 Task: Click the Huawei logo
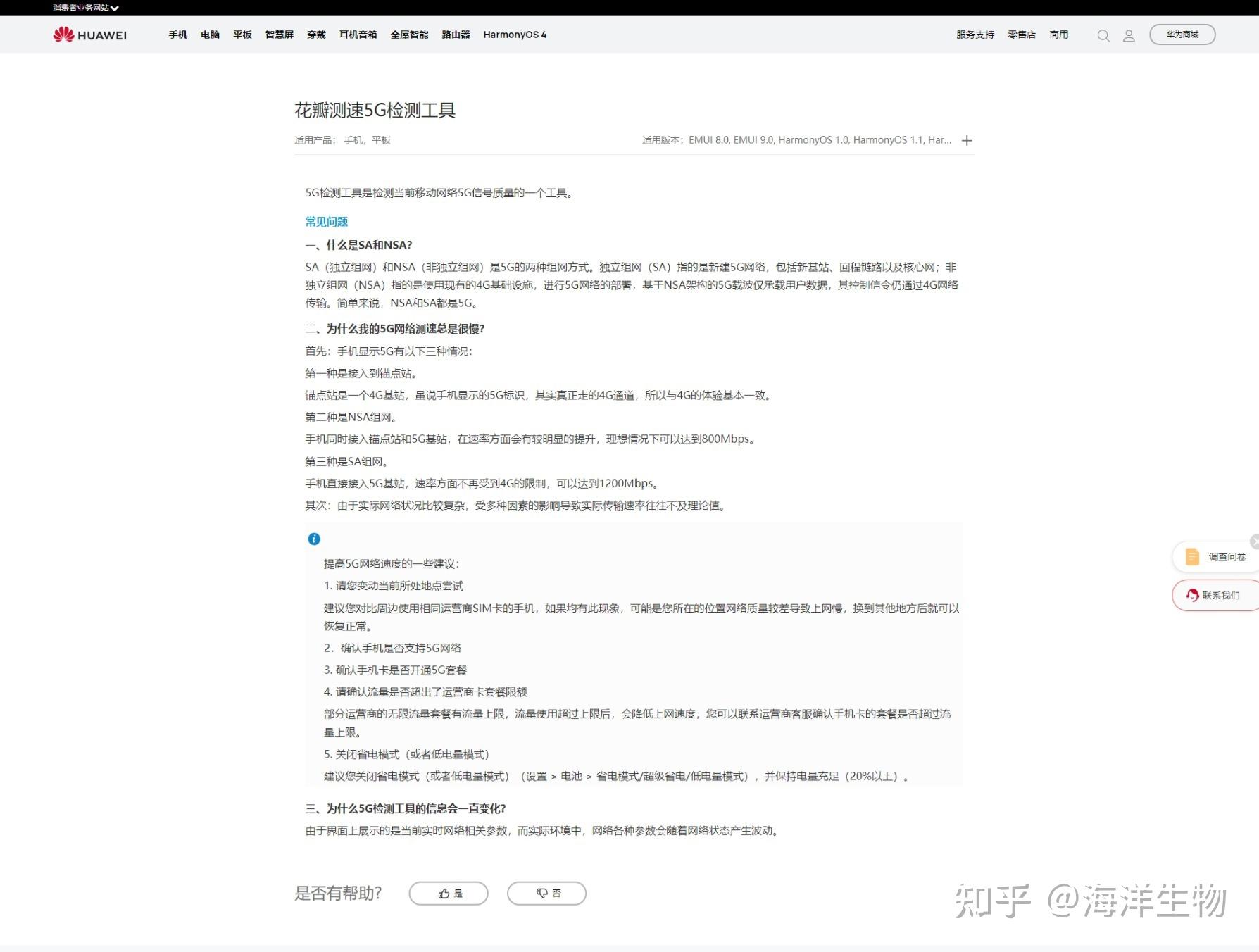point(89,35)
